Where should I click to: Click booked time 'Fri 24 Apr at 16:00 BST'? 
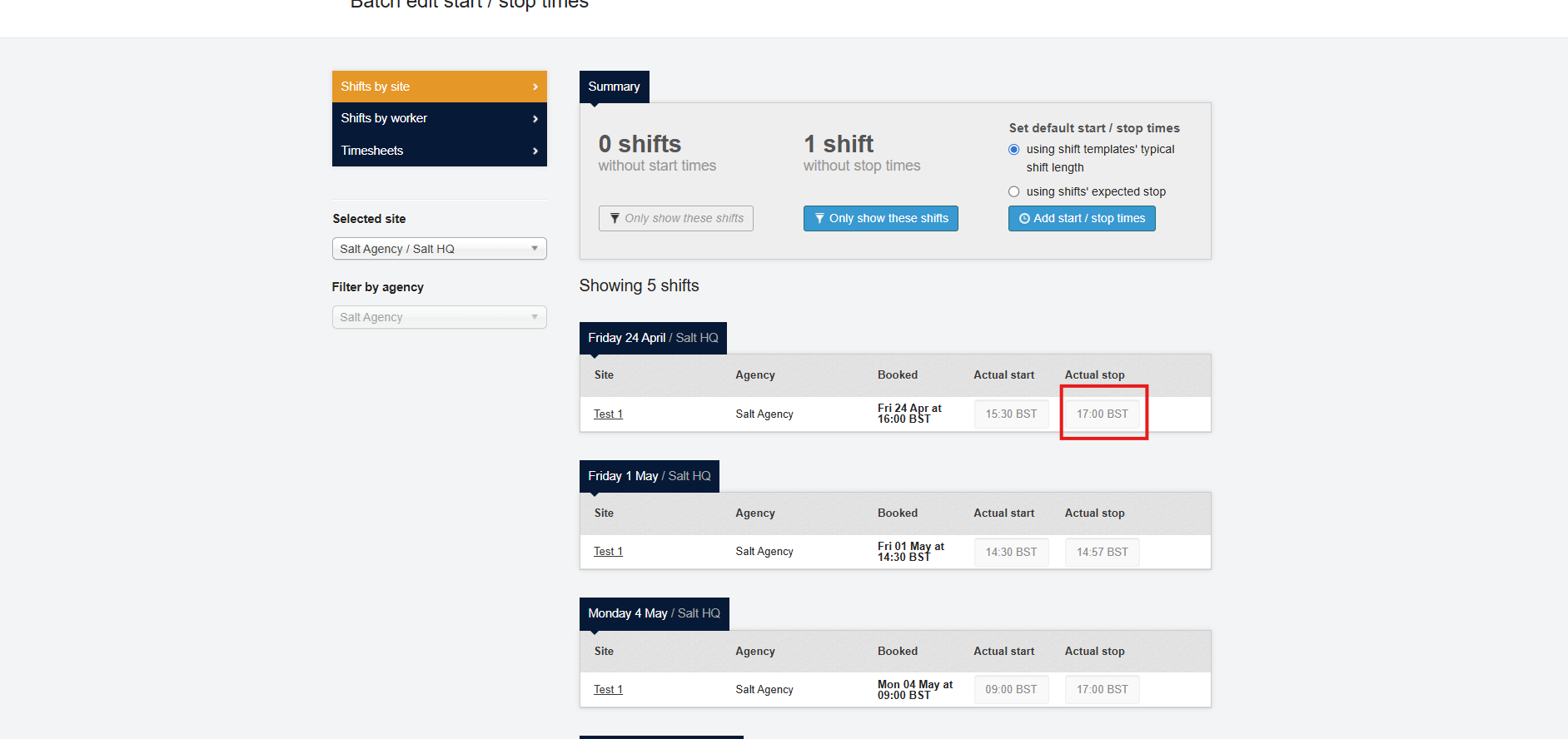click(x=909, y=414)
